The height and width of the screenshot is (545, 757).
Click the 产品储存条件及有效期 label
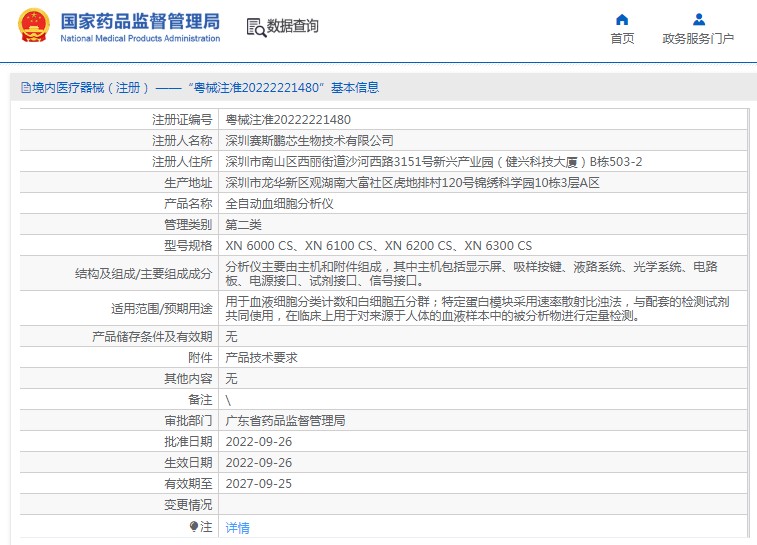tap(152, 336)
